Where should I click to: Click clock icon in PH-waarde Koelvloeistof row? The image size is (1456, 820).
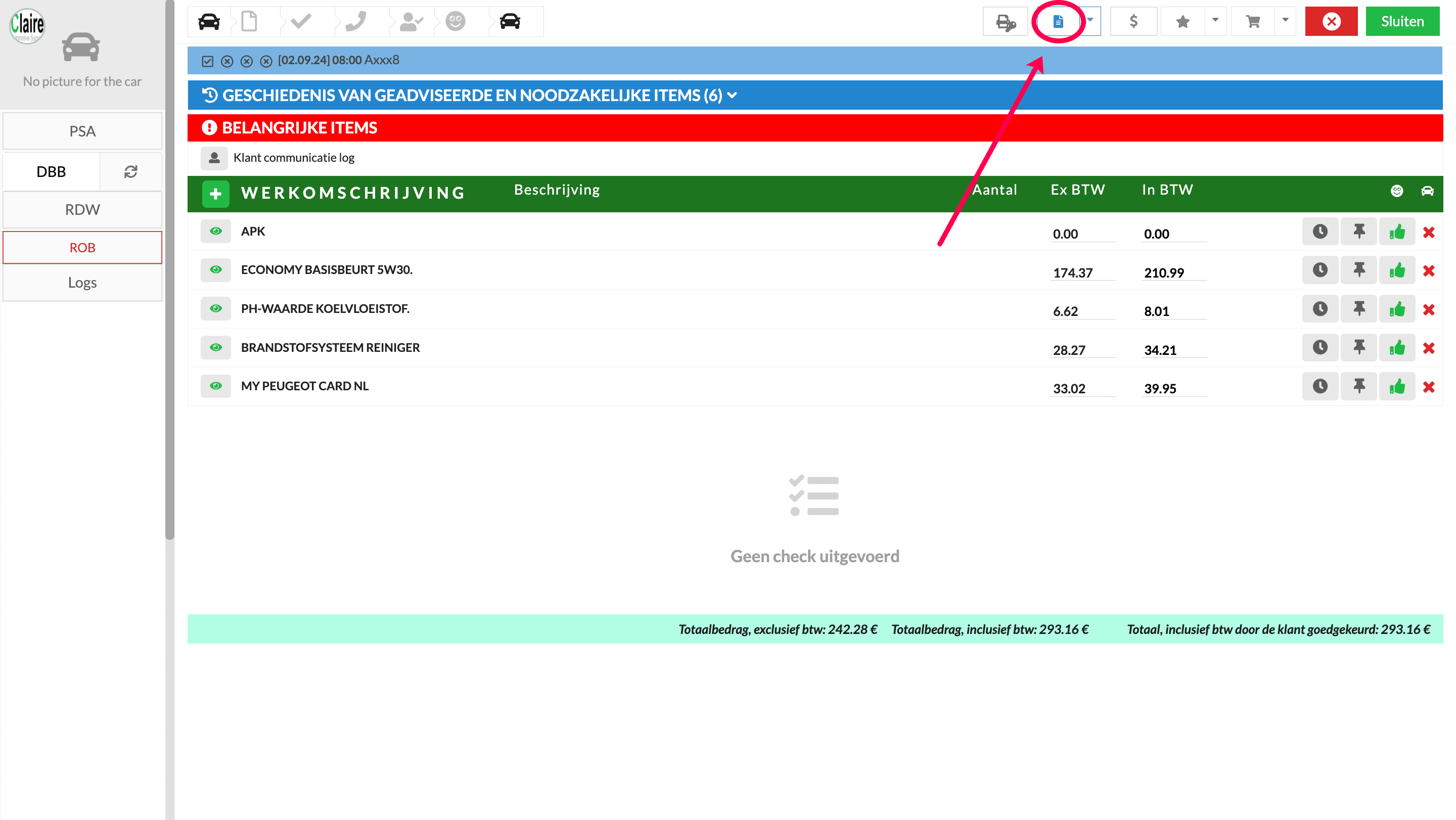point(1320,308)
